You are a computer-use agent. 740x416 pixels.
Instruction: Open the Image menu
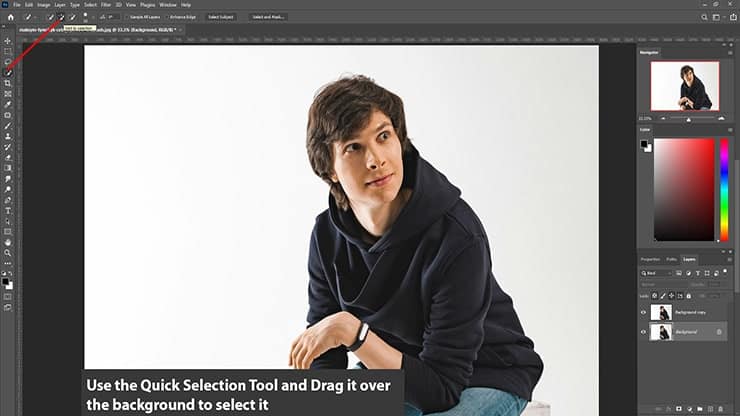point(43,5)
